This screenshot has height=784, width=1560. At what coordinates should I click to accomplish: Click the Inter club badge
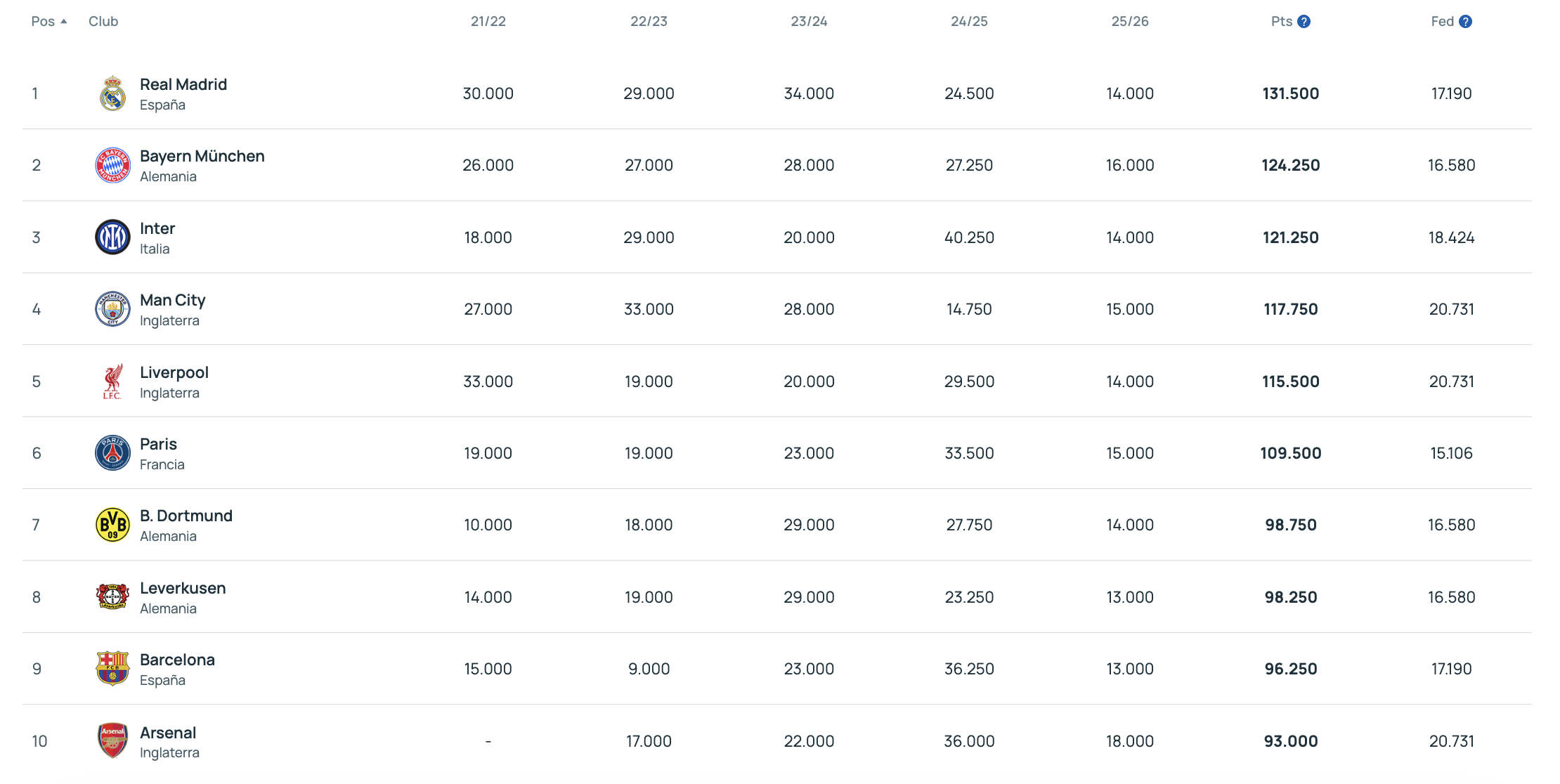[x=112, y=237]
